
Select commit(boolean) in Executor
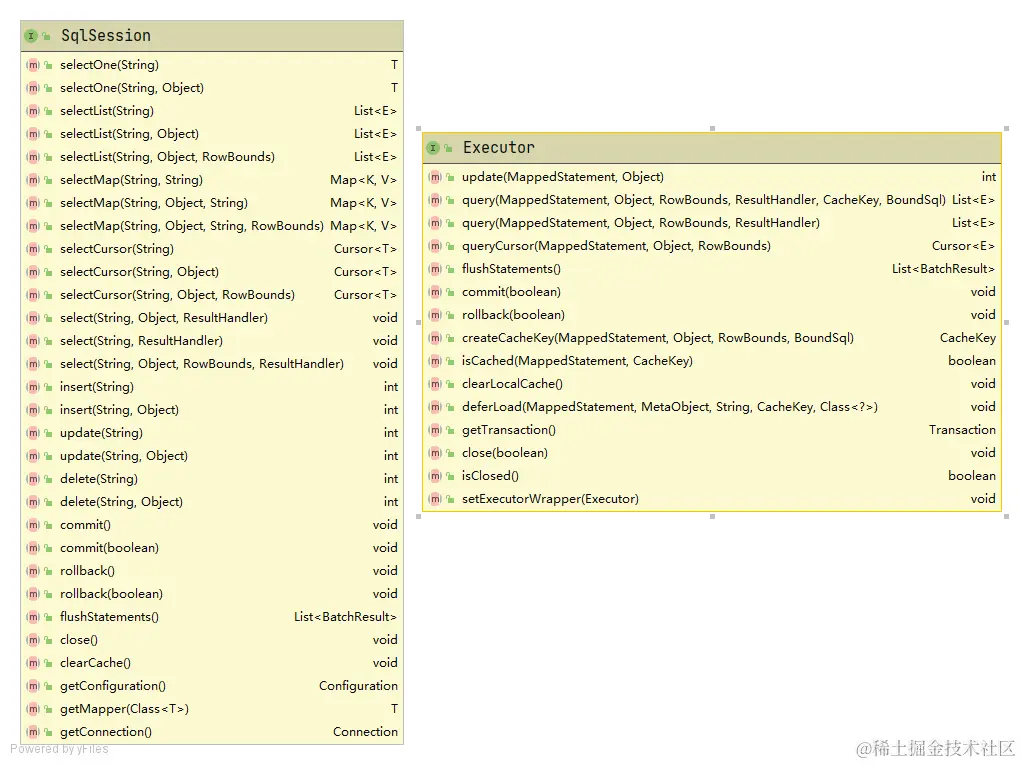(x=712, y=292)
